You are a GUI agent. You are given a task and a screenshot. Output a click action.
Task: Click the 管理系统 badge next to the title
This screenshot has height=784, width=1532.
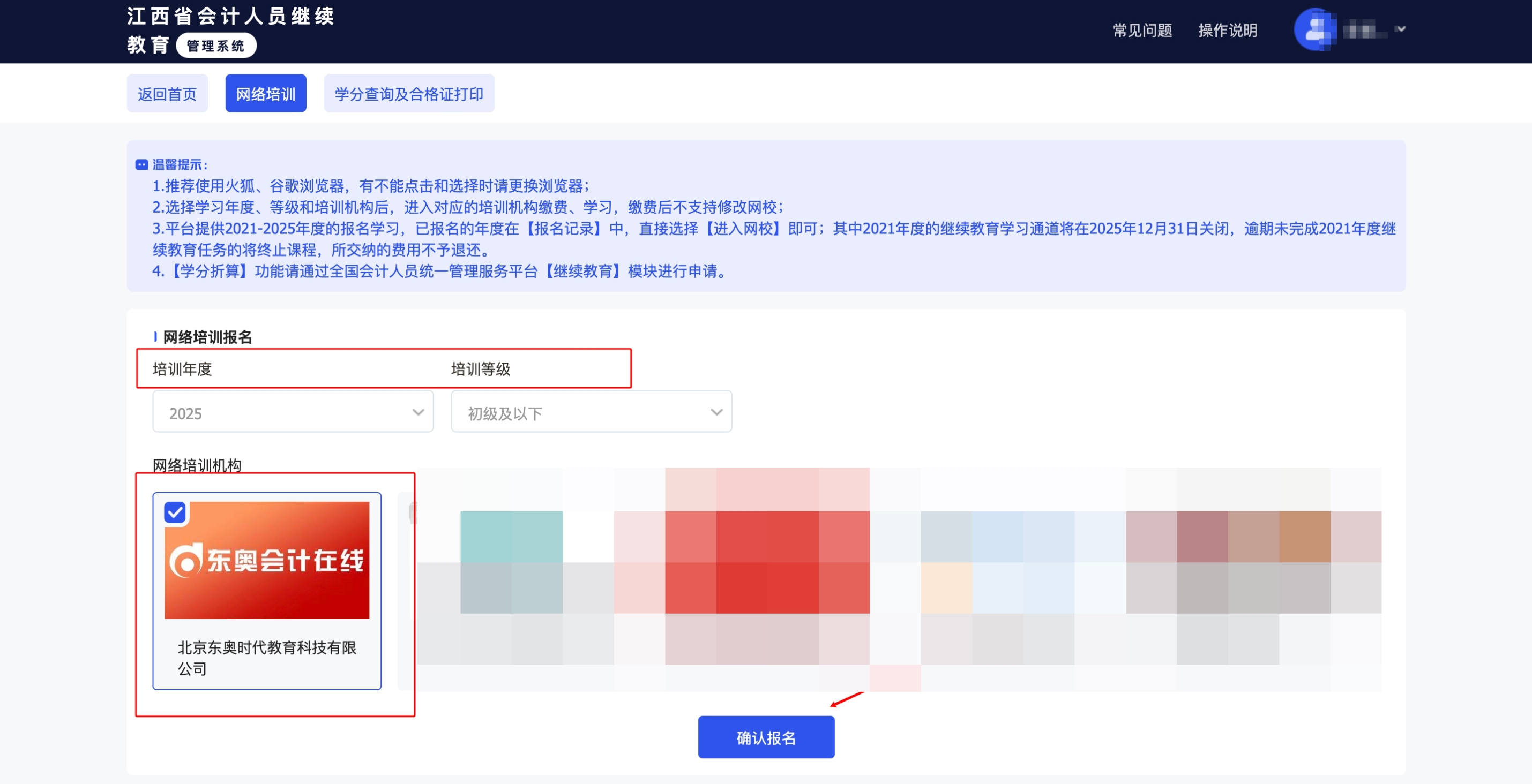pos(216,45)
